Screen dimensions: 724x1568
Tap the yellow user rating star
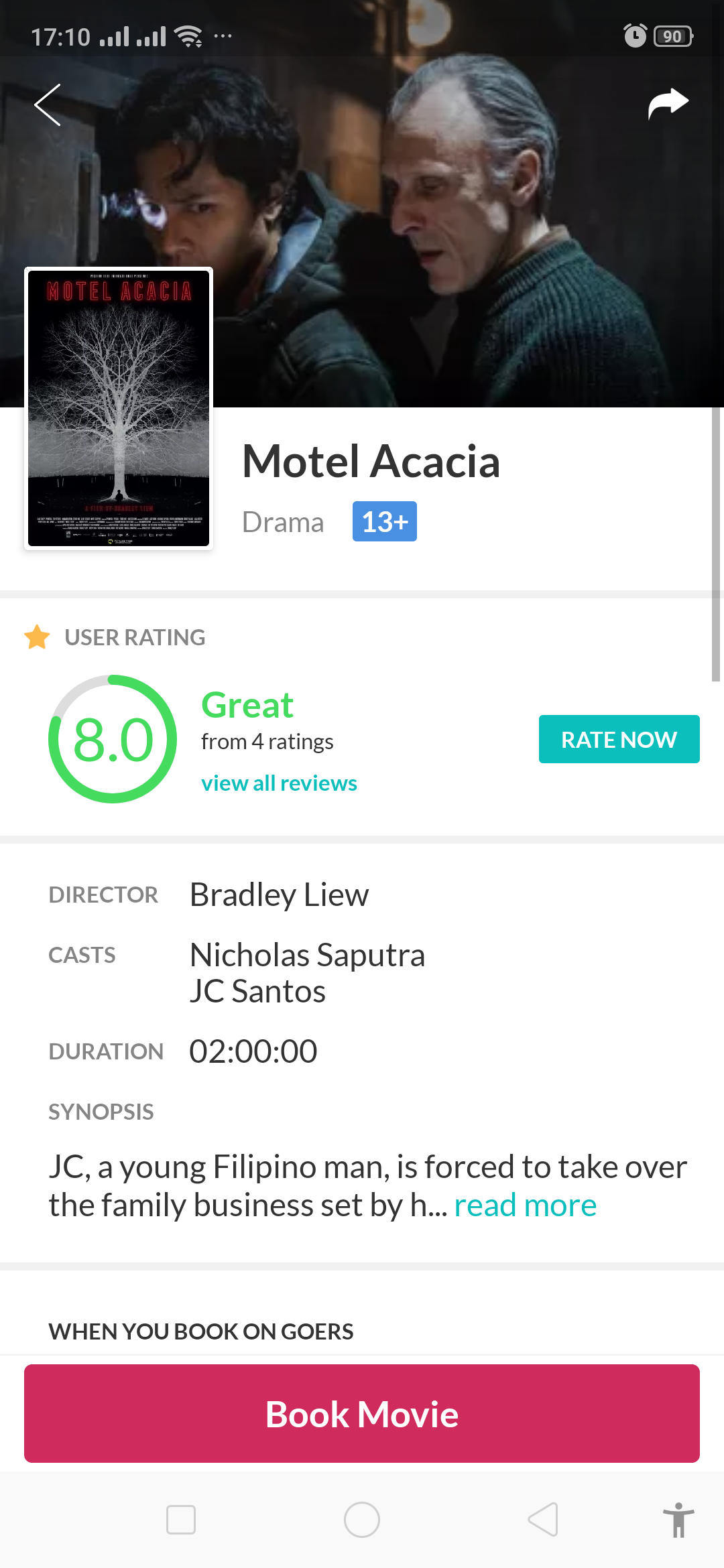pyautogui.click(x=37, y=637)
